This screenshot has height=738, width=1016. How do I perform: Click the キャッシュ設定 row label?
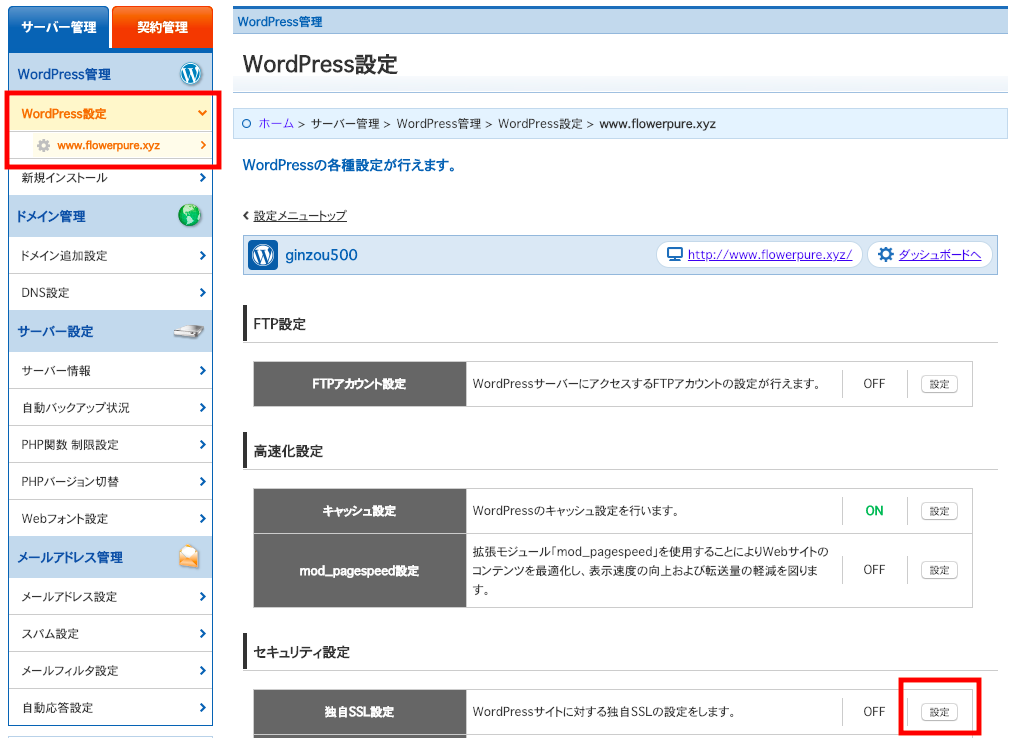point(360,511)
